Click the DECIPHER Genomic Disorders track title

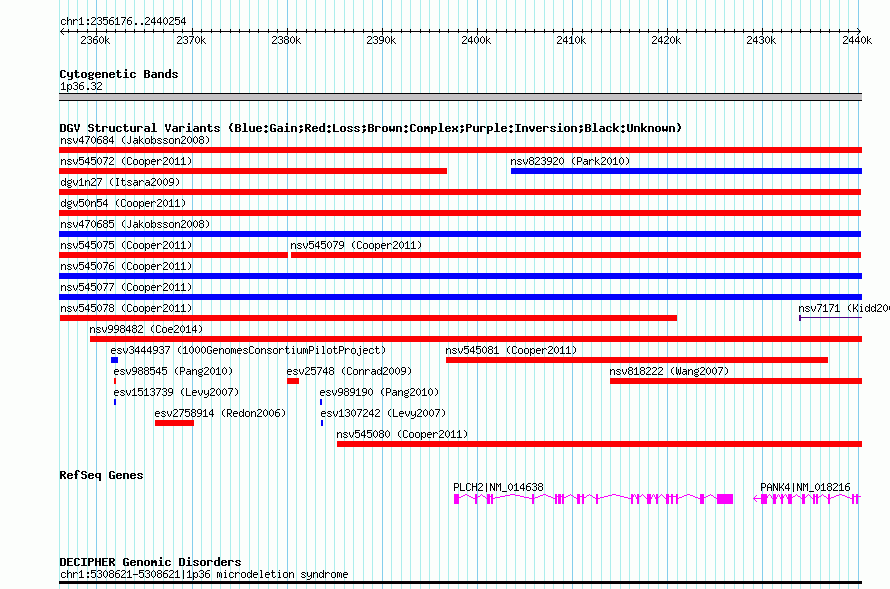[x=150, y=562]
